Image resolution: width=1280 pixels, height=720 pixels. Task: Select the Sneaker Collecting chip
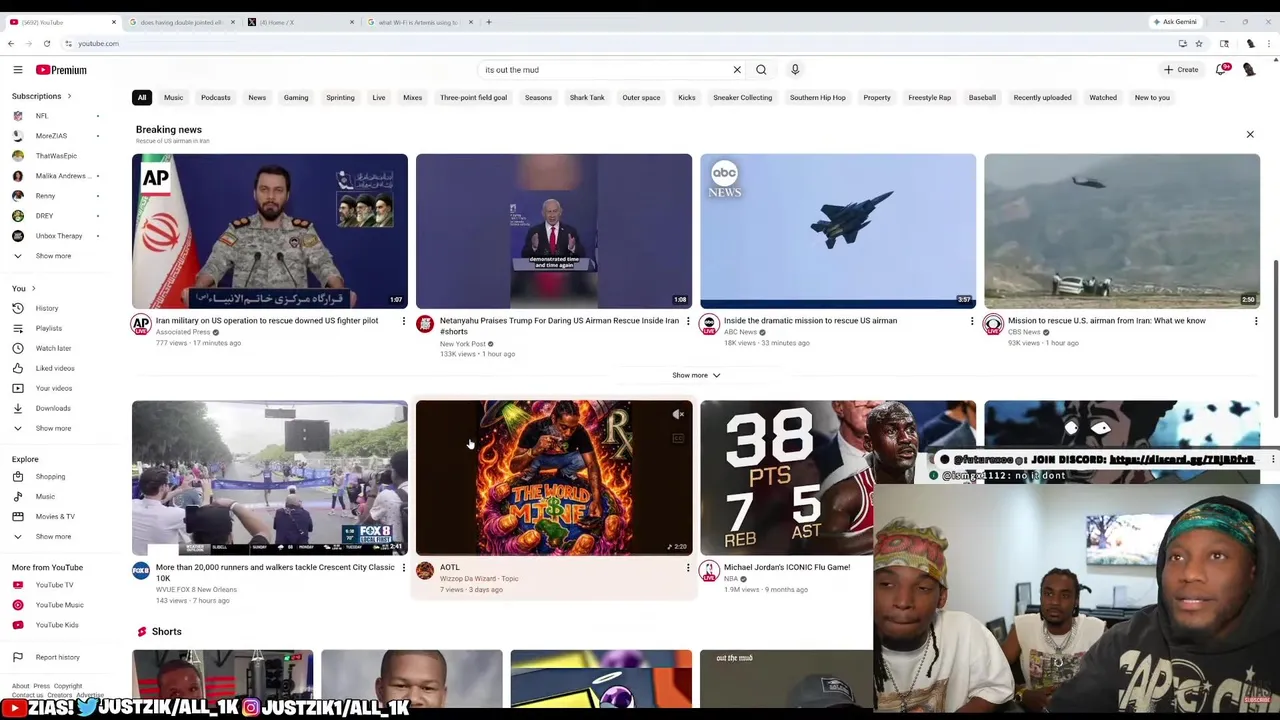pos(742,98)
